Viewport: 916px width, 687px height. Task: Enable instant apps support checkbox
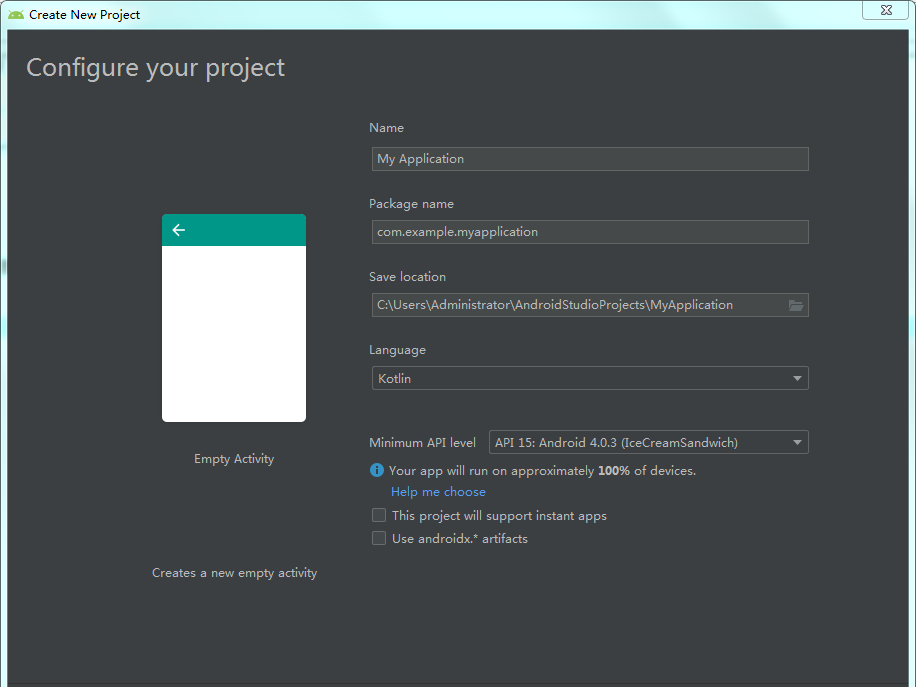[x=379, y=516]
